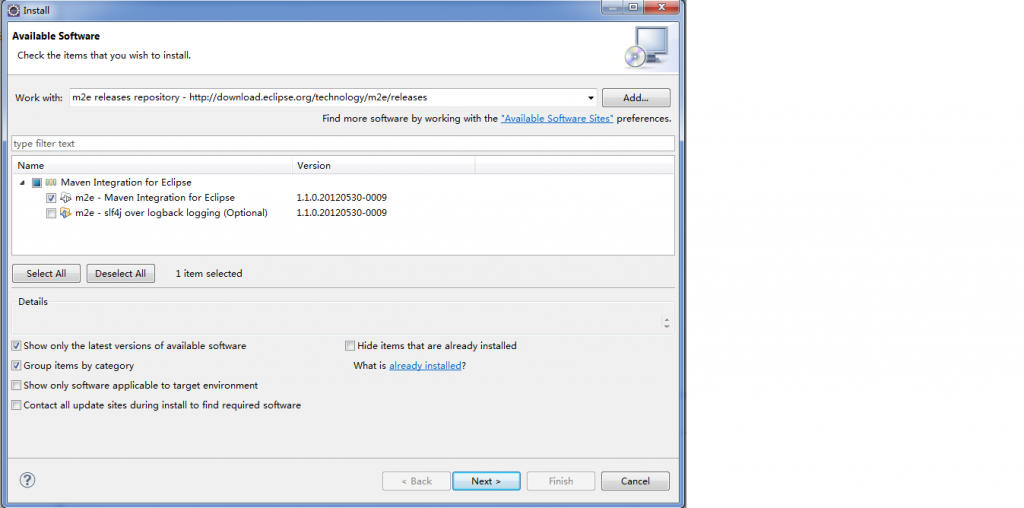Viewport: 1024px width, 508px height.
Task: Toggle Show only the latest versions option
Action: coord(16,345)
